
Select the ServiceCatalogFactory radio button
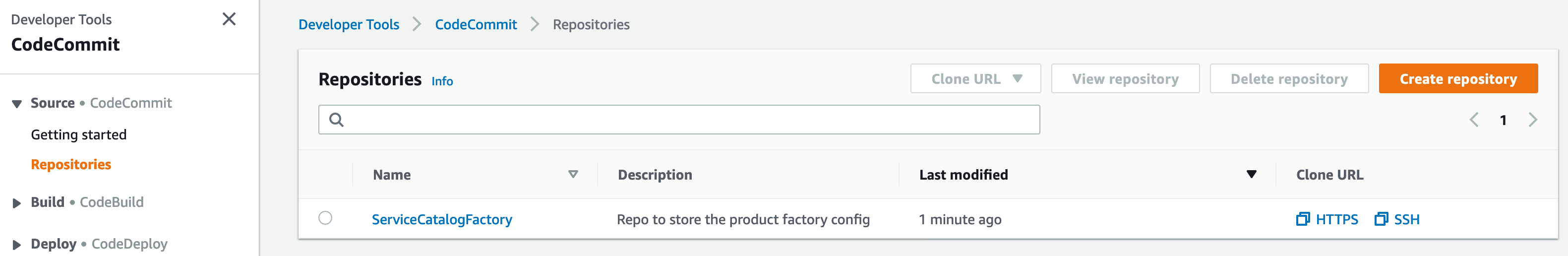click(x=326, y=218)
